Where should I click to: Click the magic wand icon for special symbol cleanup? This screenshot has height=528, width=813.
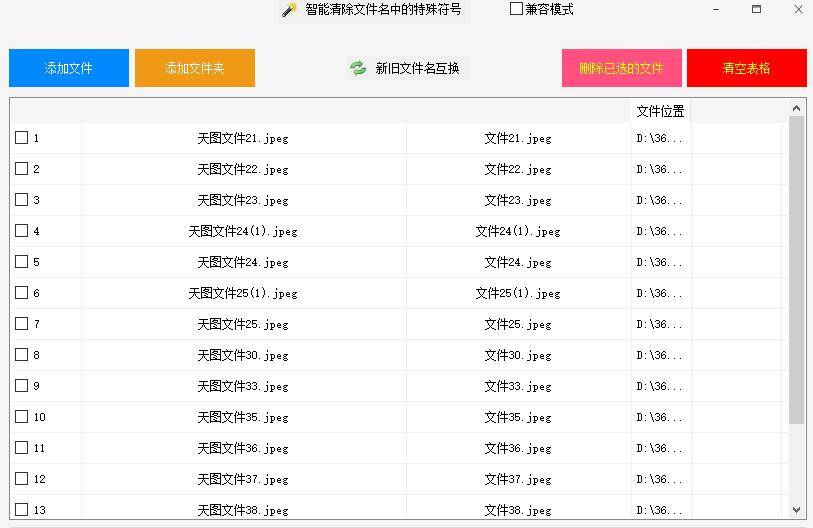coord(289,9)
